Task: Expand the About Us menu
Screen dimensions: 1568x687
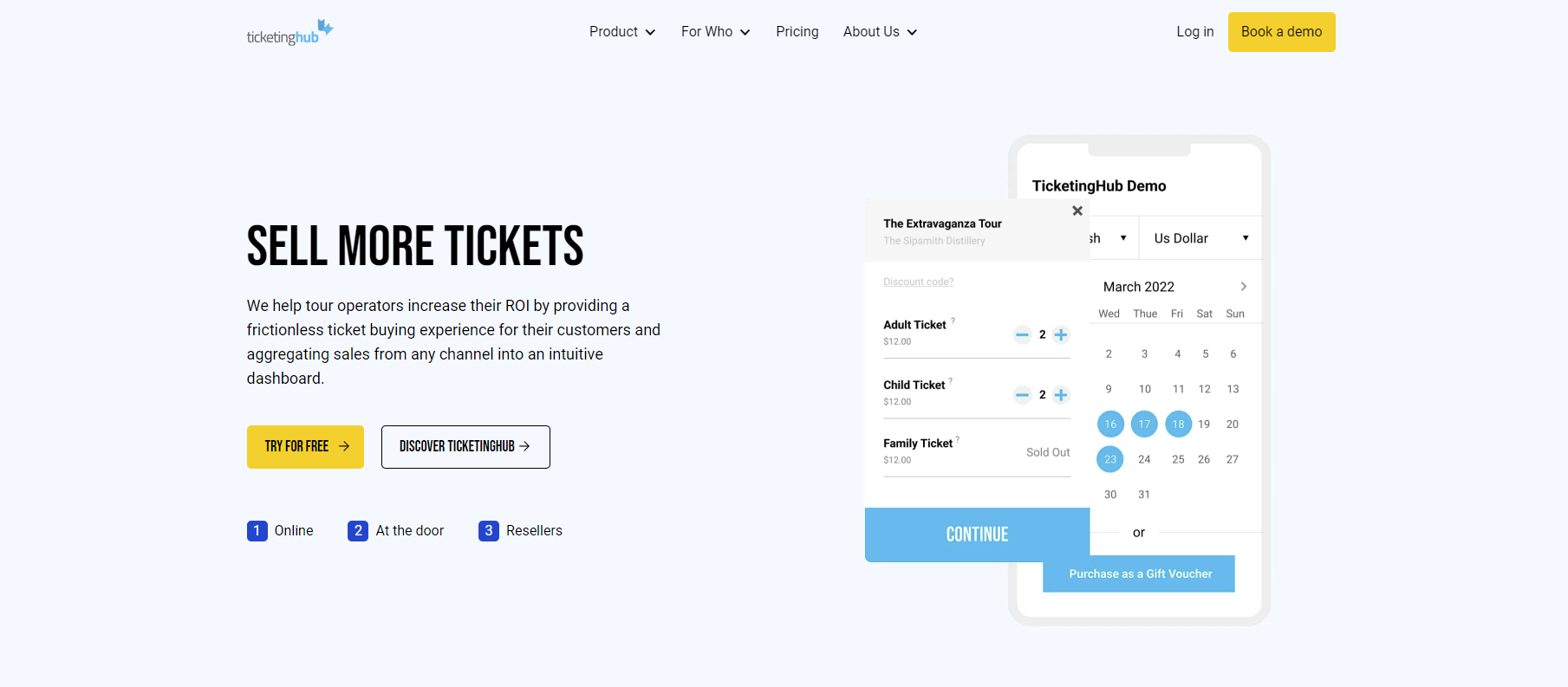Action: [879, 31]
